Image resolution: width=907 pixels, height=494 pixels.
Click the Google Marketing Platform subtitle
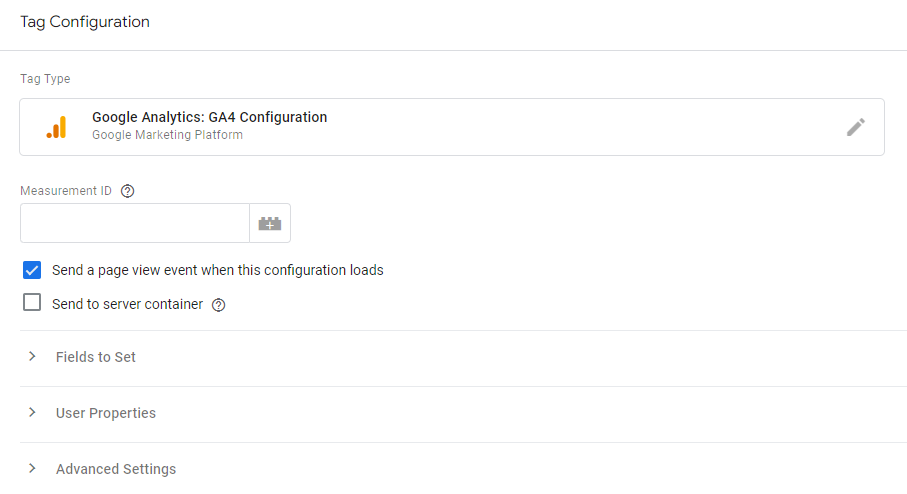tap(167, 135)
